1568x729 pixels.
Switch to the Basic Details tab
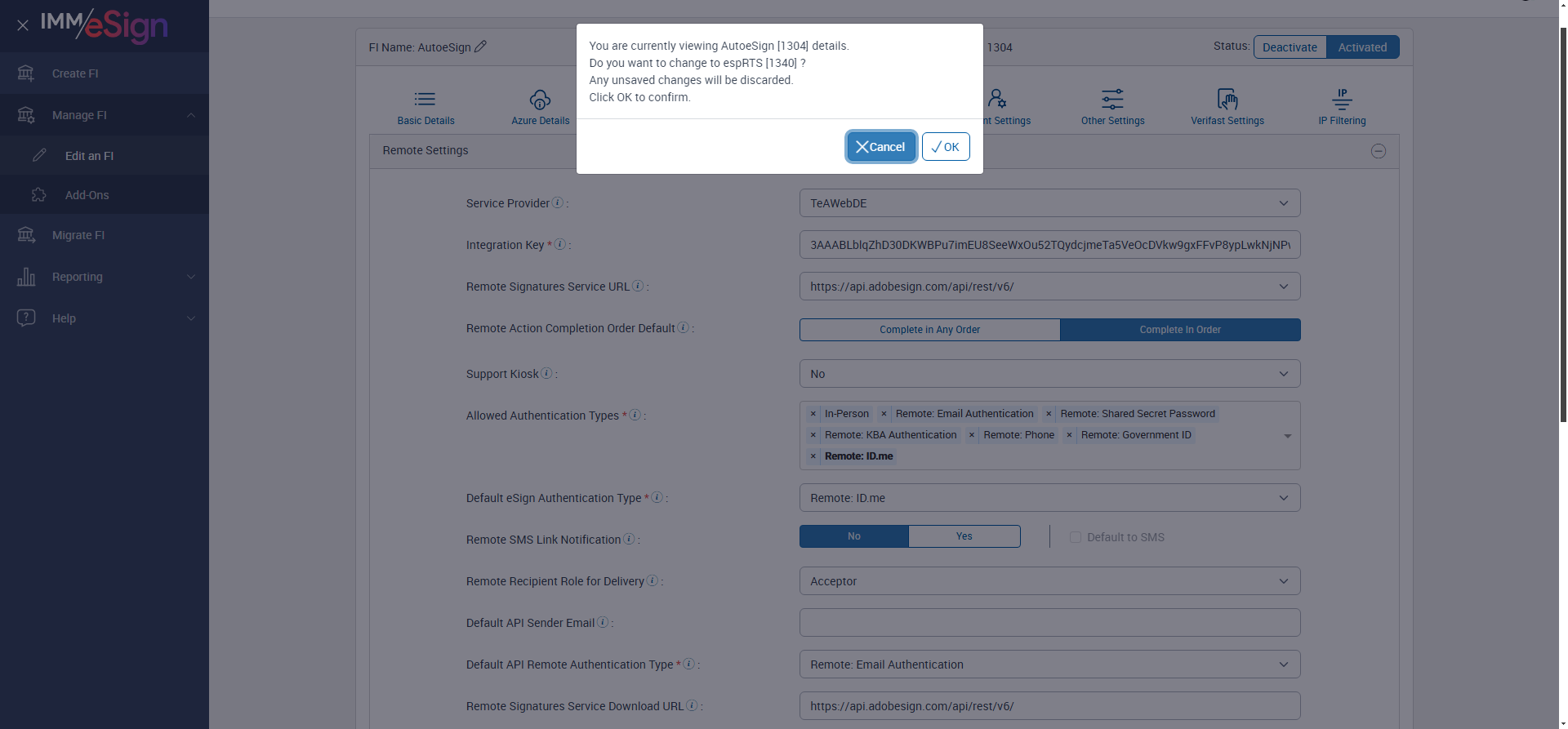tap(425, 107)
